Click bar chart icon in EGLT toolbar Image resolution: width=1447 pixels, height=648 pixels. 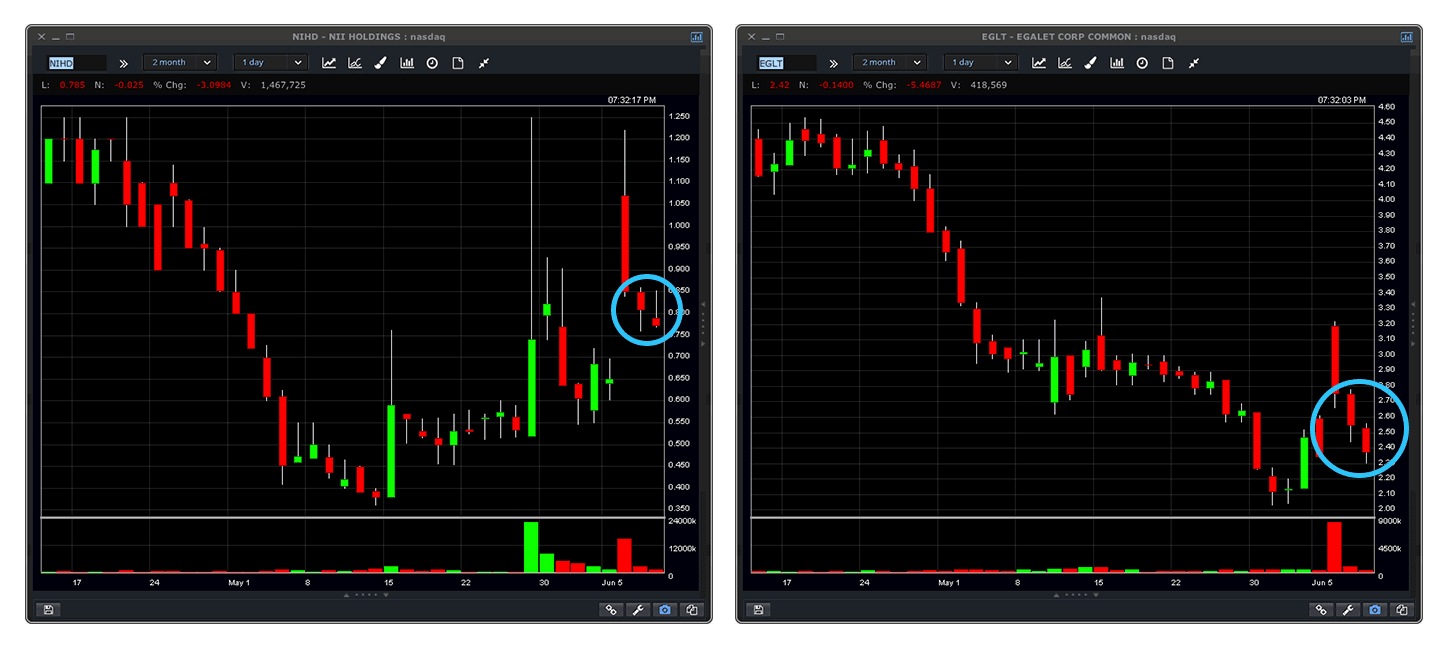[x=1117, y=62]
